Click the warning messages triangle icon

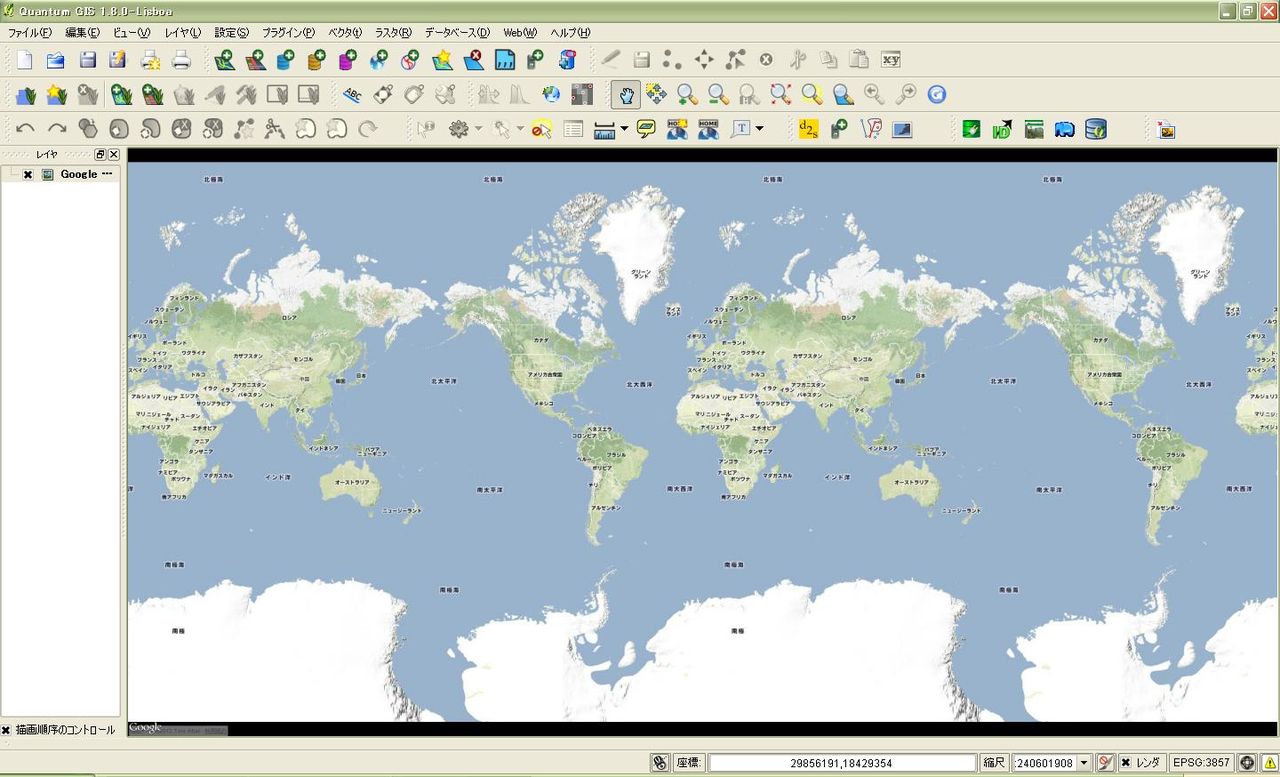pyautogui.click(x=1270, y=763)
